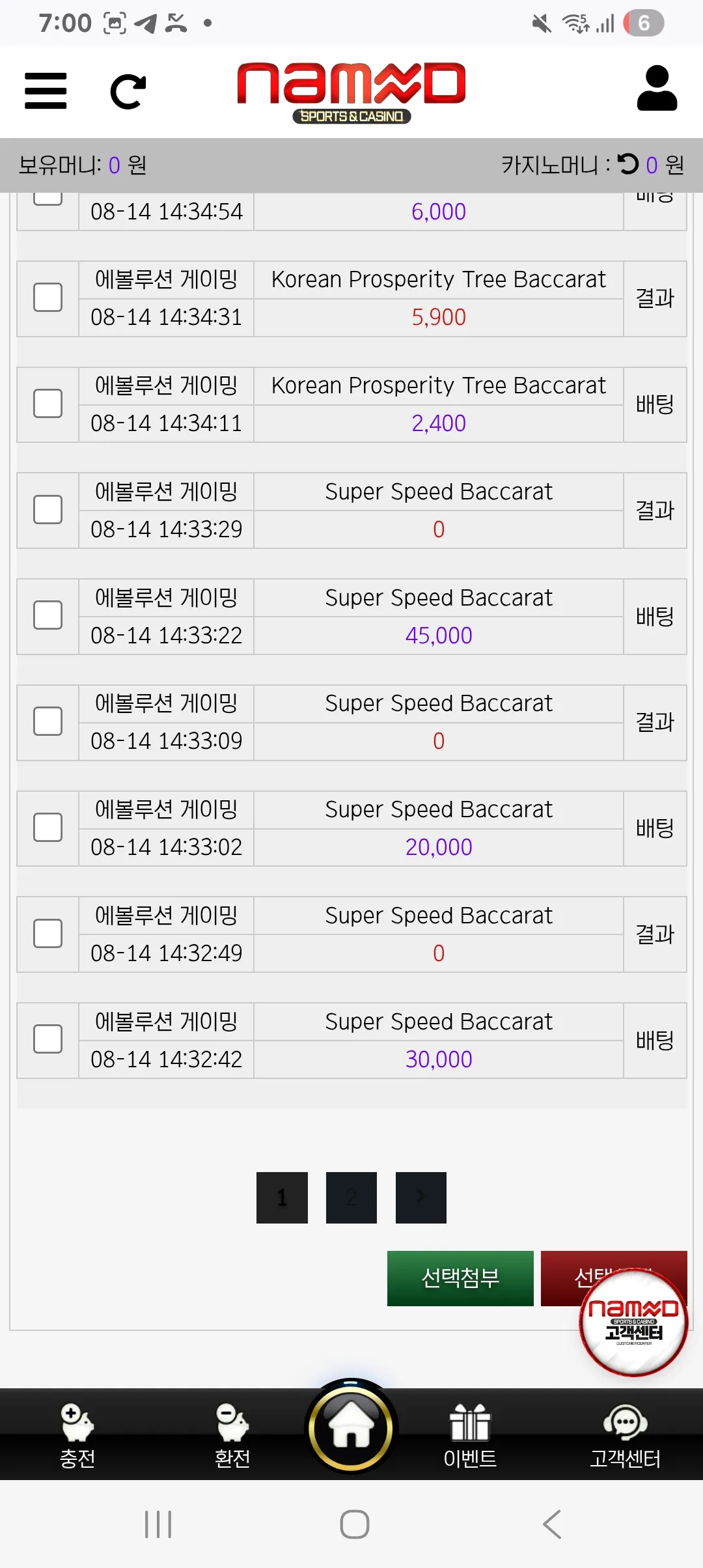The height and width of the screenshot is (1568, 703).
Task: Refresh casino money balance icon
Action: coord(628,163)
